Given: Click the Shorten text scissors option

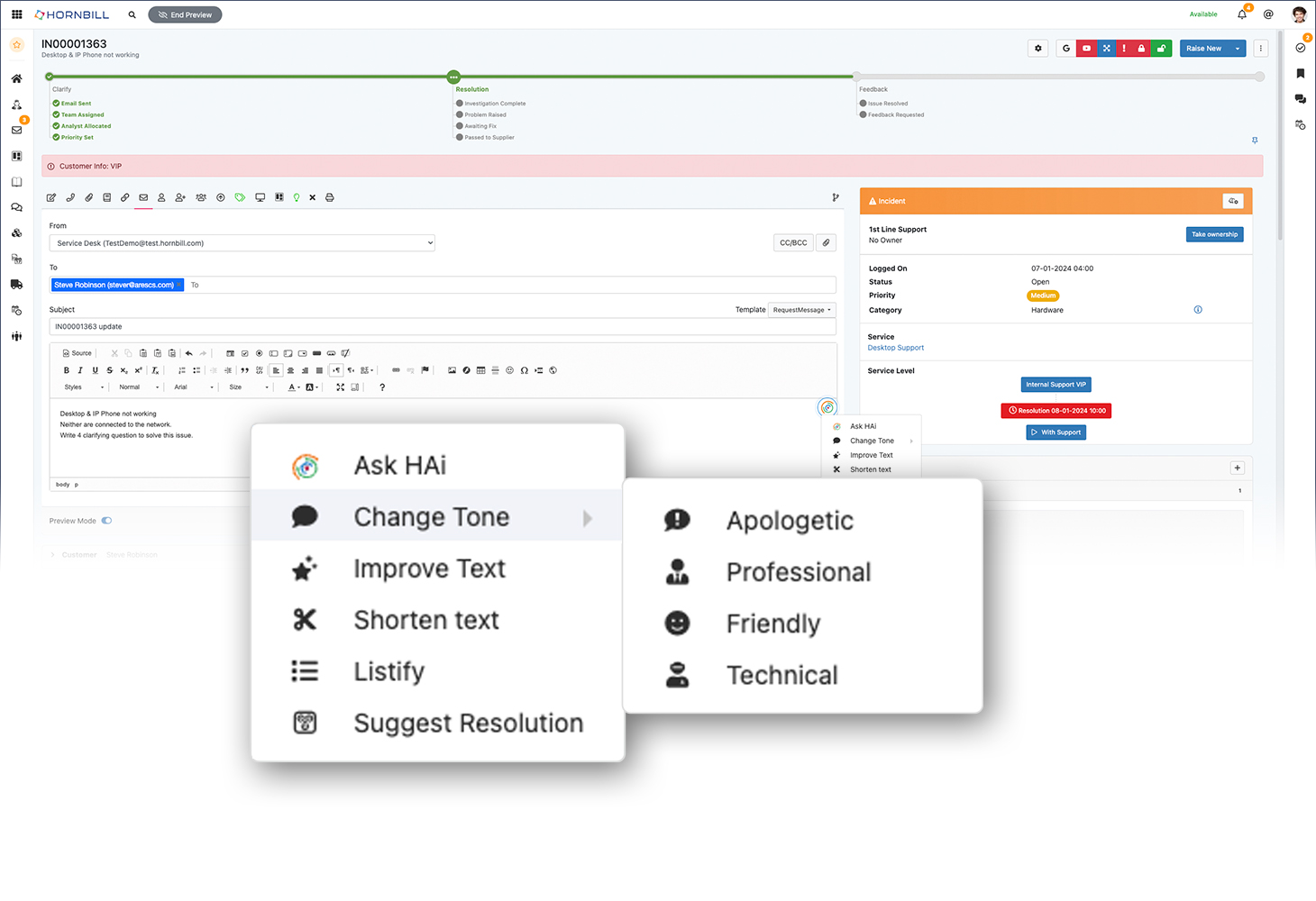Looking at the screenshot, I should coord(426,620).
